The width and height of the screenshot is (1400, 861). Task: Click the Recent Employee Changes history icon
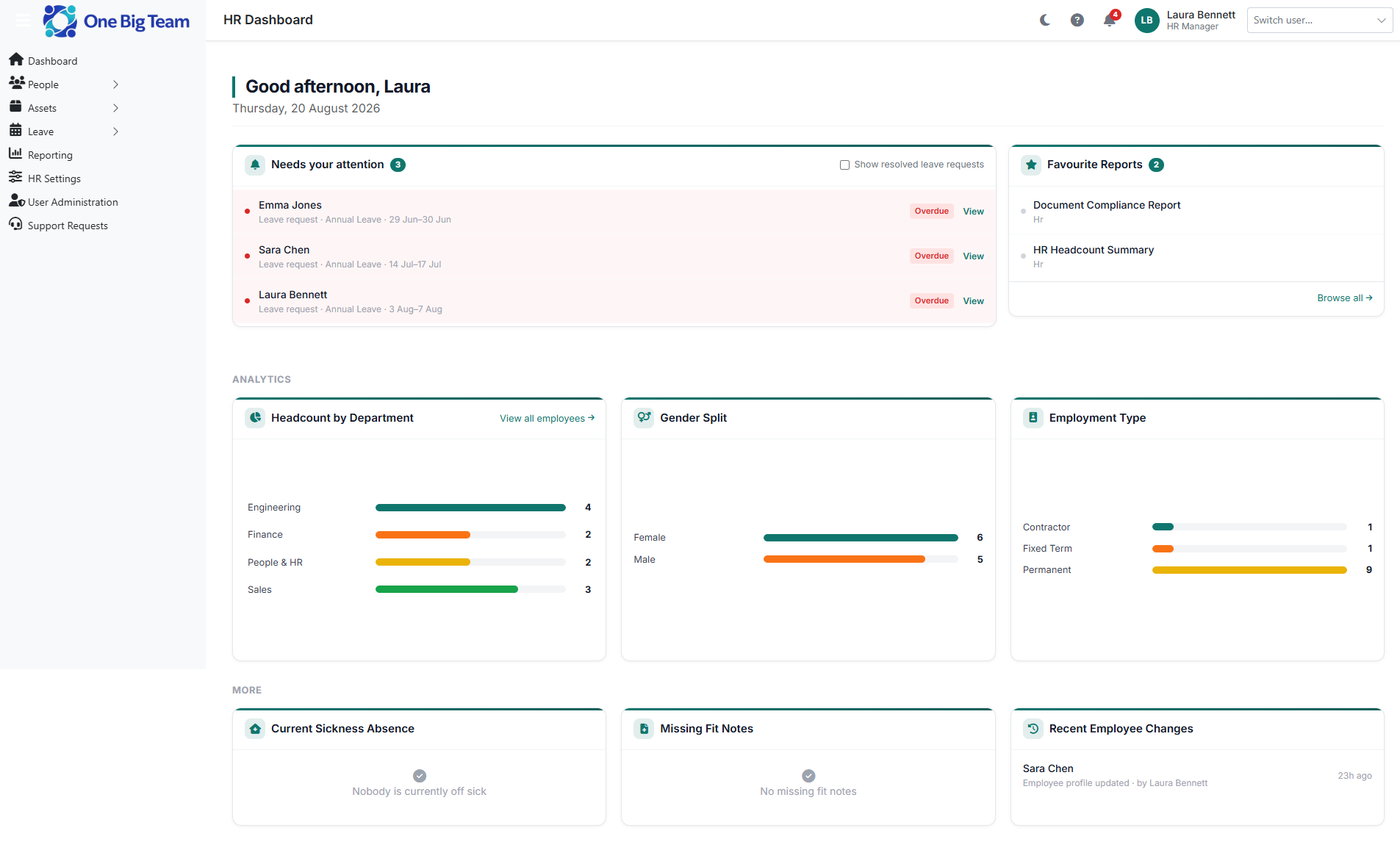pos(1033,729)
